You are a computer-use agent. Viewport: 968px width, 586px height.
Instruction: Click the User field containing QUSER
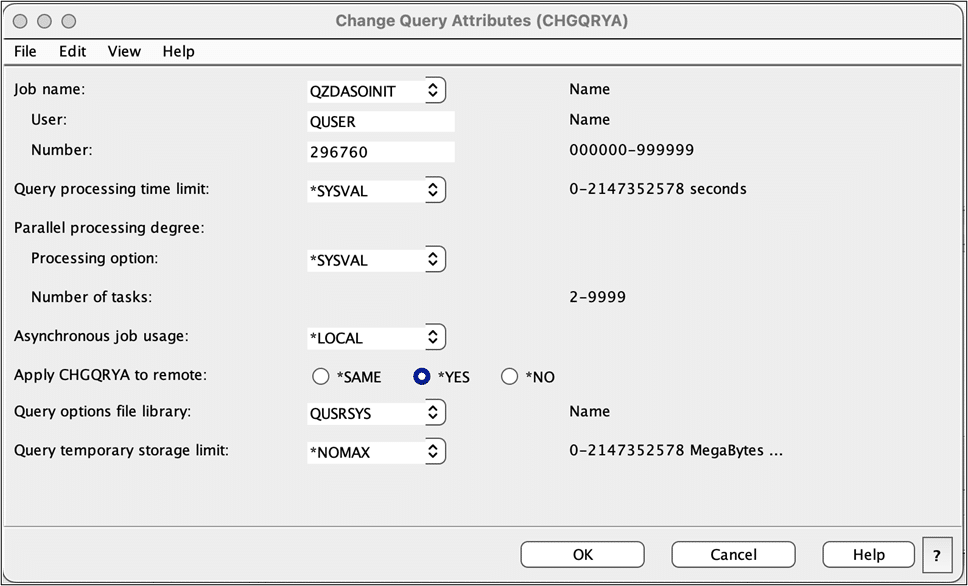point(381,122)
